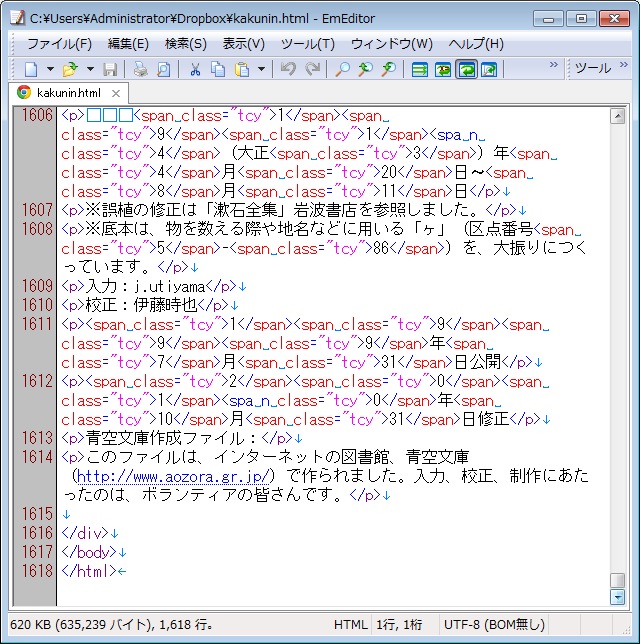Click the HTML configuration in status bar
The height and width of the screenshot is (644, 640).
(350, 625)
